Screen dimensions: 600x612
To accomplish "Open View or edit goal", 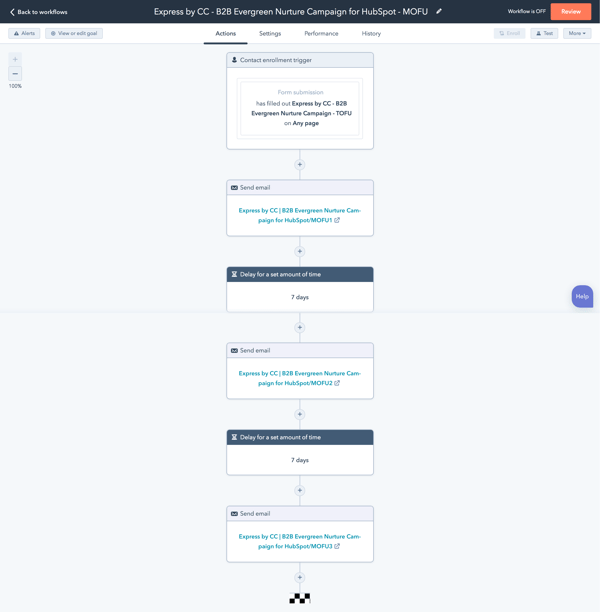I will (x=74, y=34).
